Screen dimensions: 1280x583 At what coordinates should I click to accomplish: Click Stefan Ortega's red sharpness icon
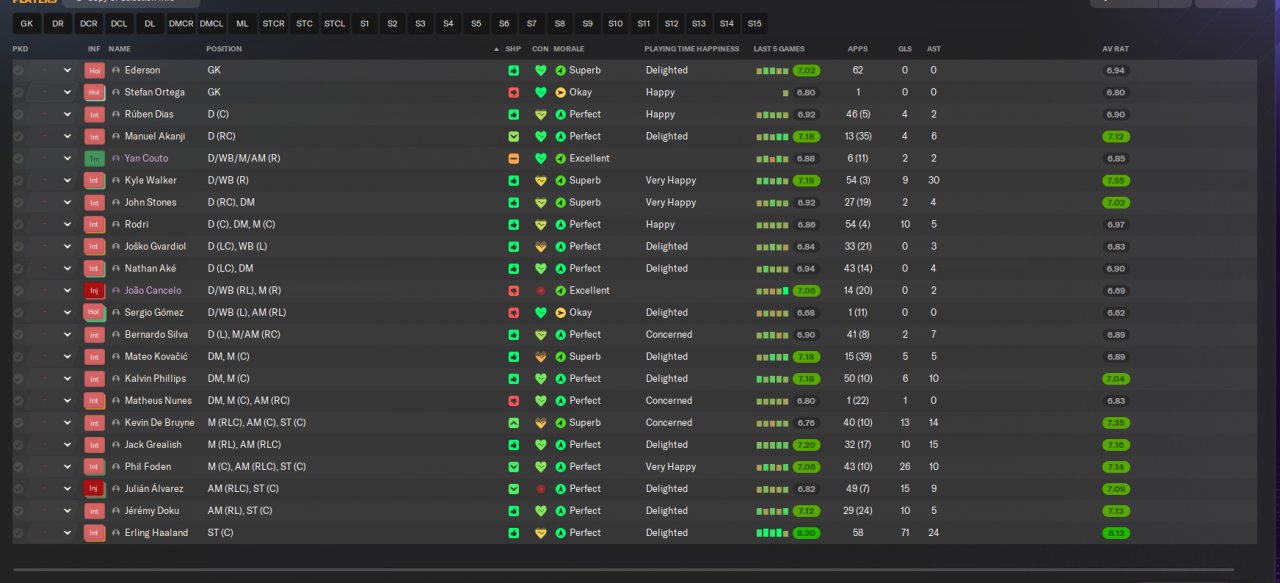tap(513, 92)
